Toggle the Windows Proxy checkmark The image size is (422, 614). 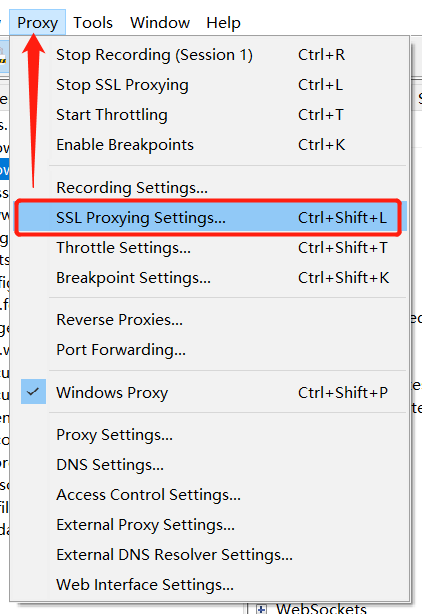pyautogui.click(x=33, y=392)
